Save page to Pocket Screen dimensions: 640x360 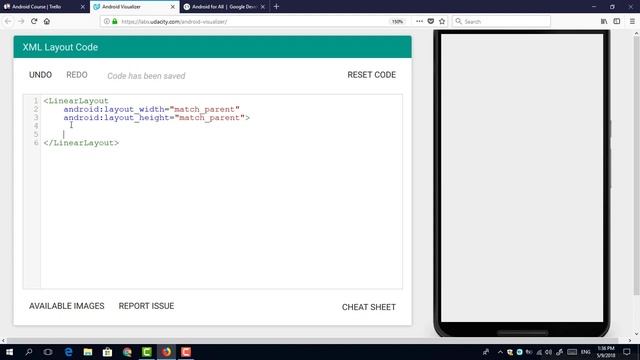431,21
